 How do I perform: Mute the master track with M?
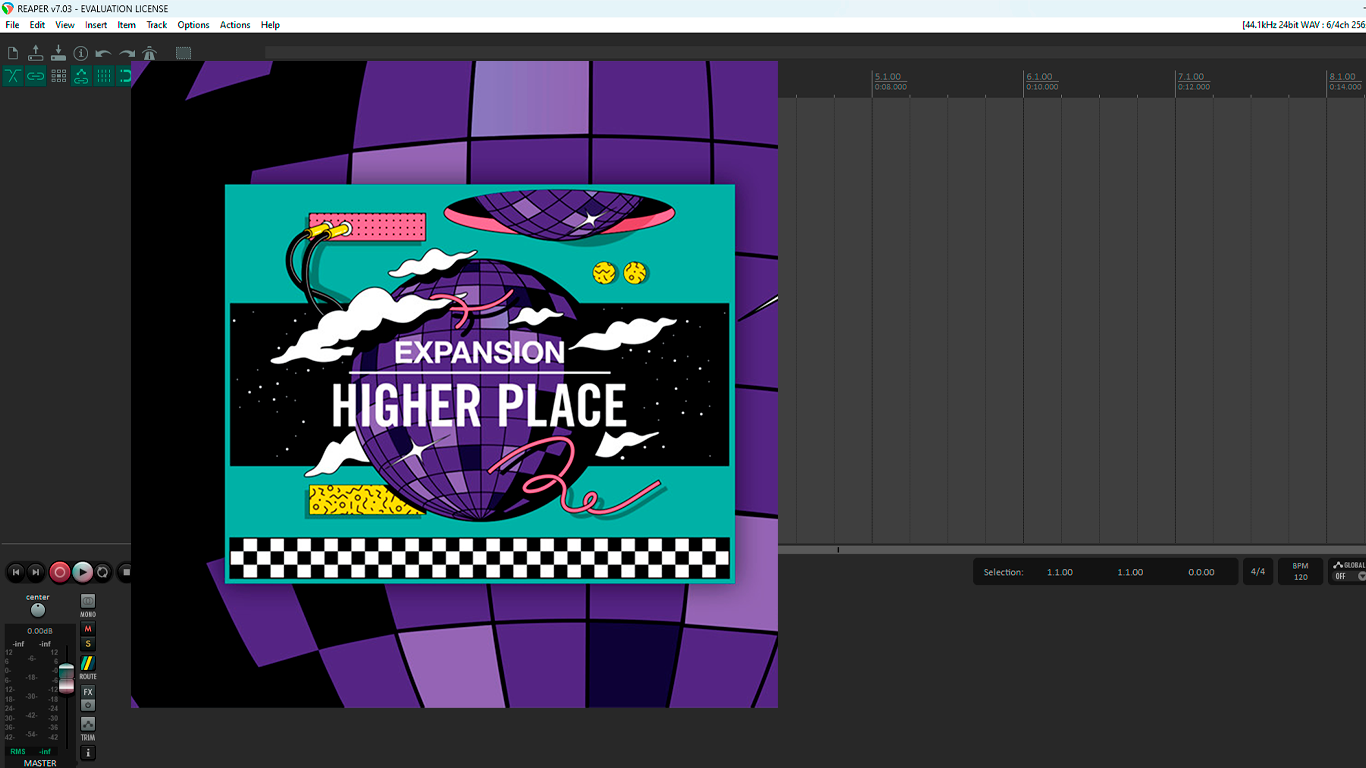pos(88,629)
